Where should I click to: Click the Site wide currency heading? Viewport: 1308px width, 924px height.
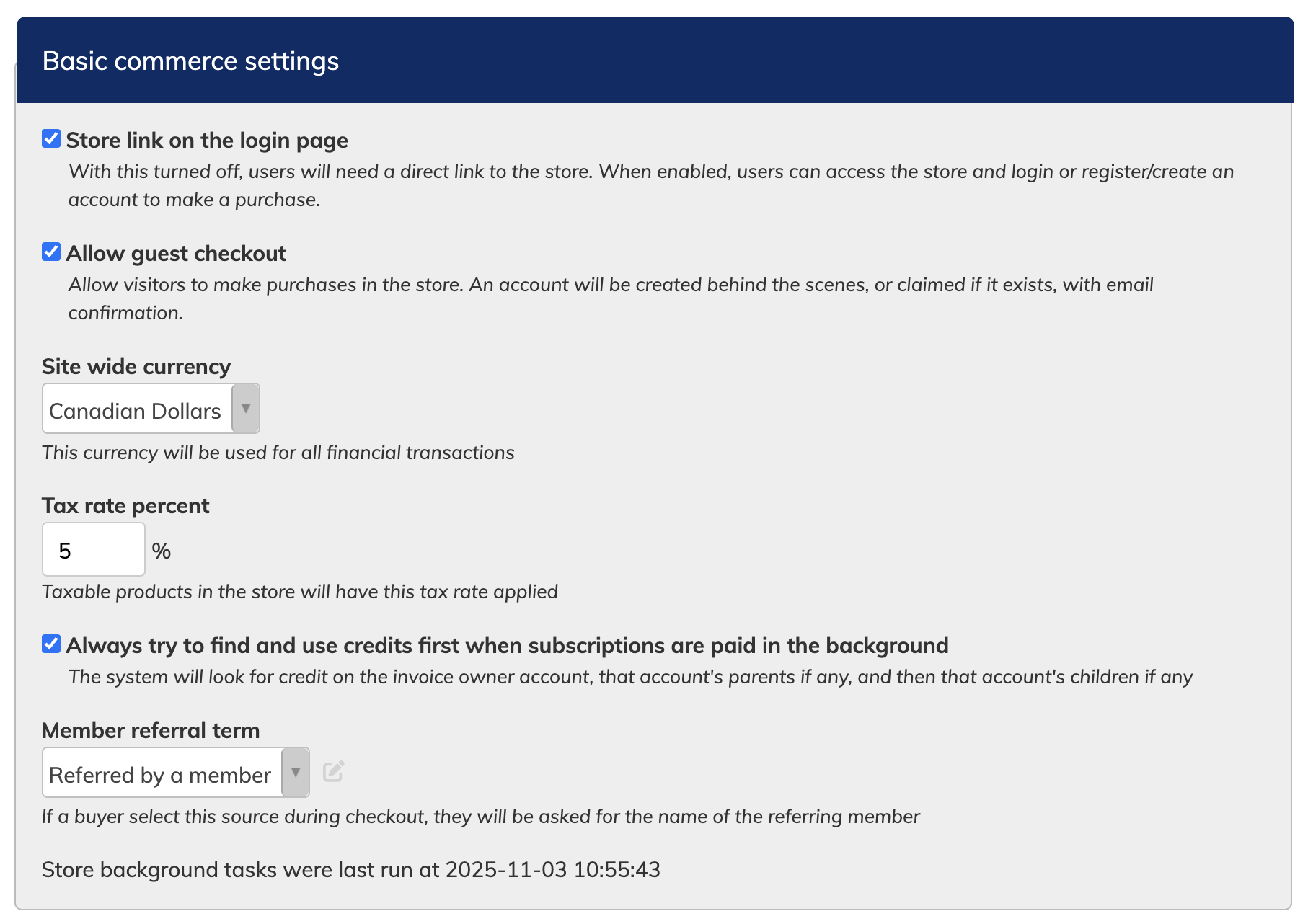pos(136,367)
